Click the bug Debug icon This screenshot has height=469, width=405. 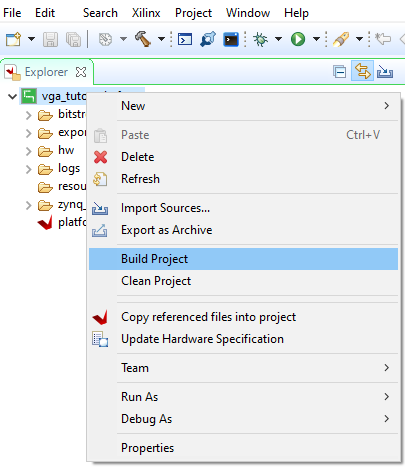260,39
